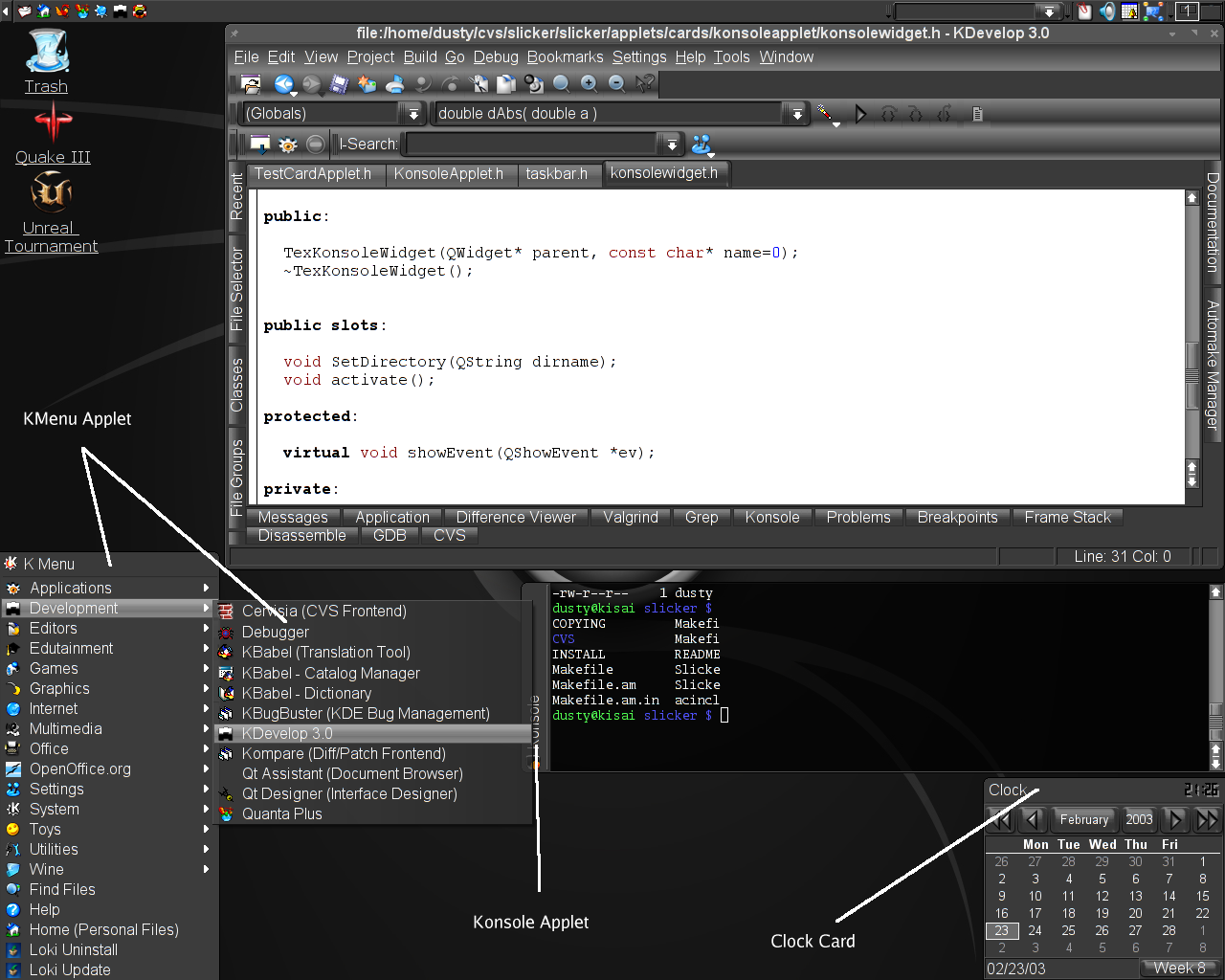Image resolution: width=1225 pixels, height=980 pixels.
Task: Open the Bookmarks menu in KDevelop
Action: click(566, 56)
